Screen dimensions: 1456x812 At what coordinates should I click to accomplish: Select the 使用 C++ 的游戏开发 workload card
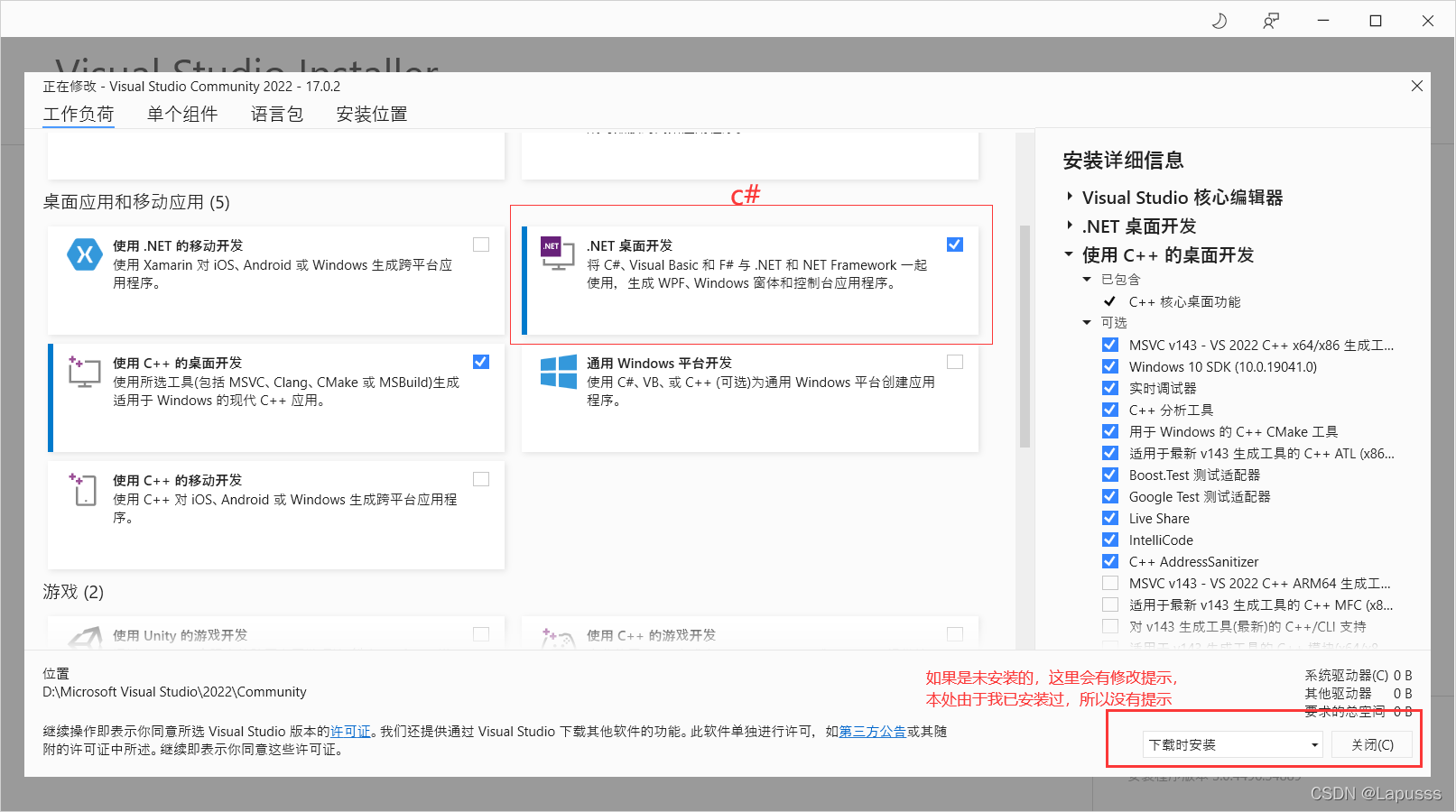(x=750, y=633)
